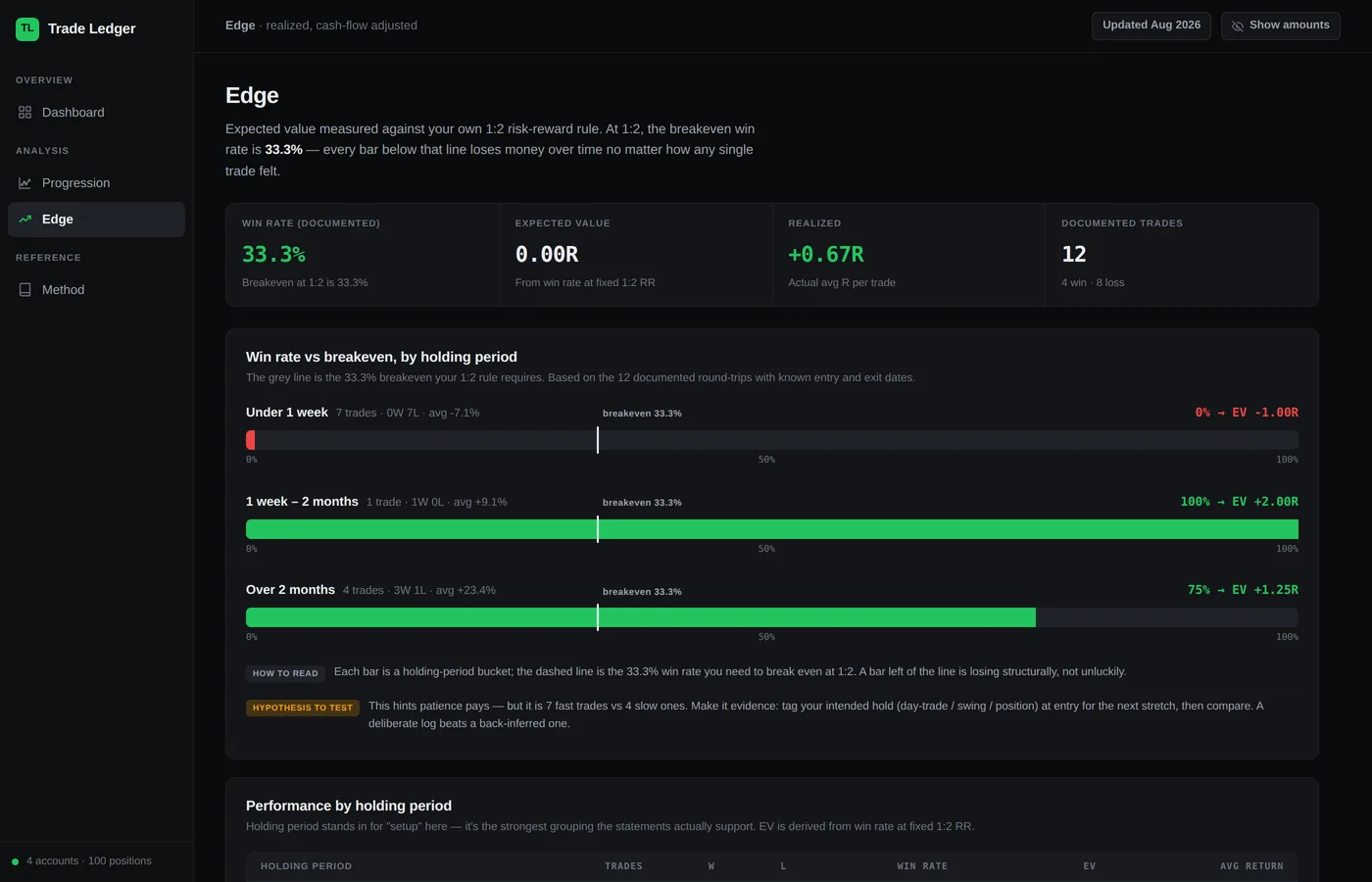1372x882 pixels.
Task: Click the Over 2 months win-rate bar
Action: click(772, 617)
